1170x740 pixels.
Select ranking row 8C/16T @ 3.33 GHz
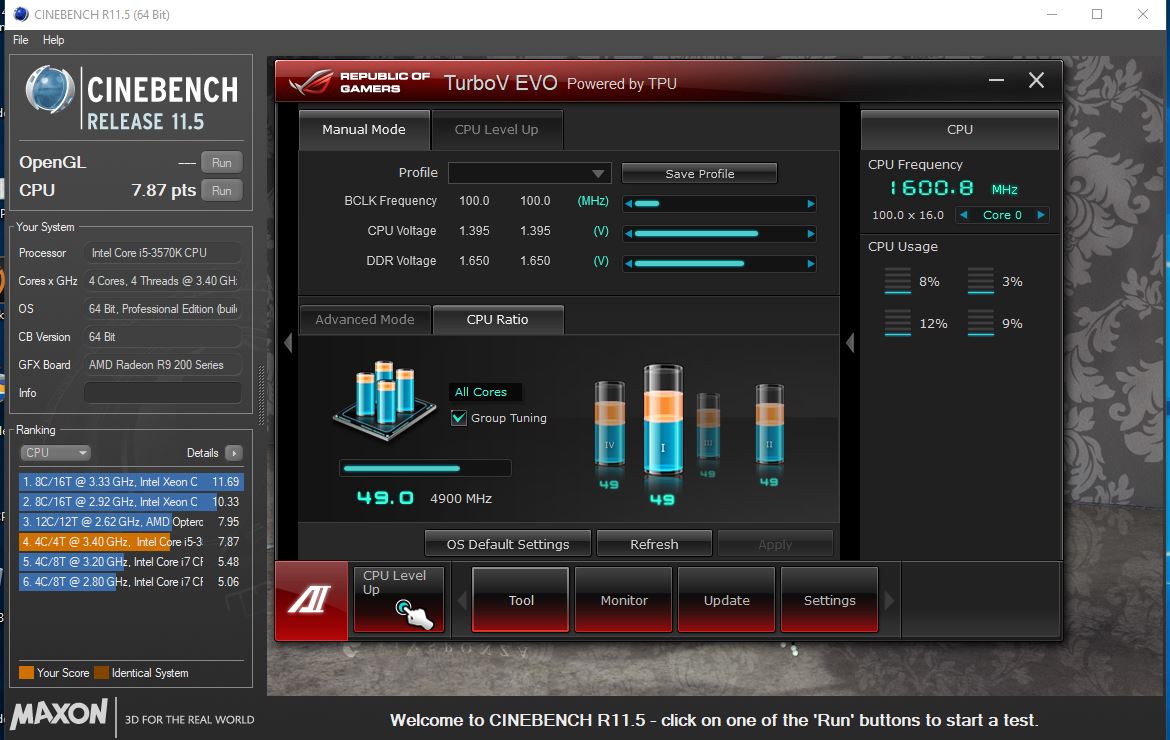(x=131, y=482)
